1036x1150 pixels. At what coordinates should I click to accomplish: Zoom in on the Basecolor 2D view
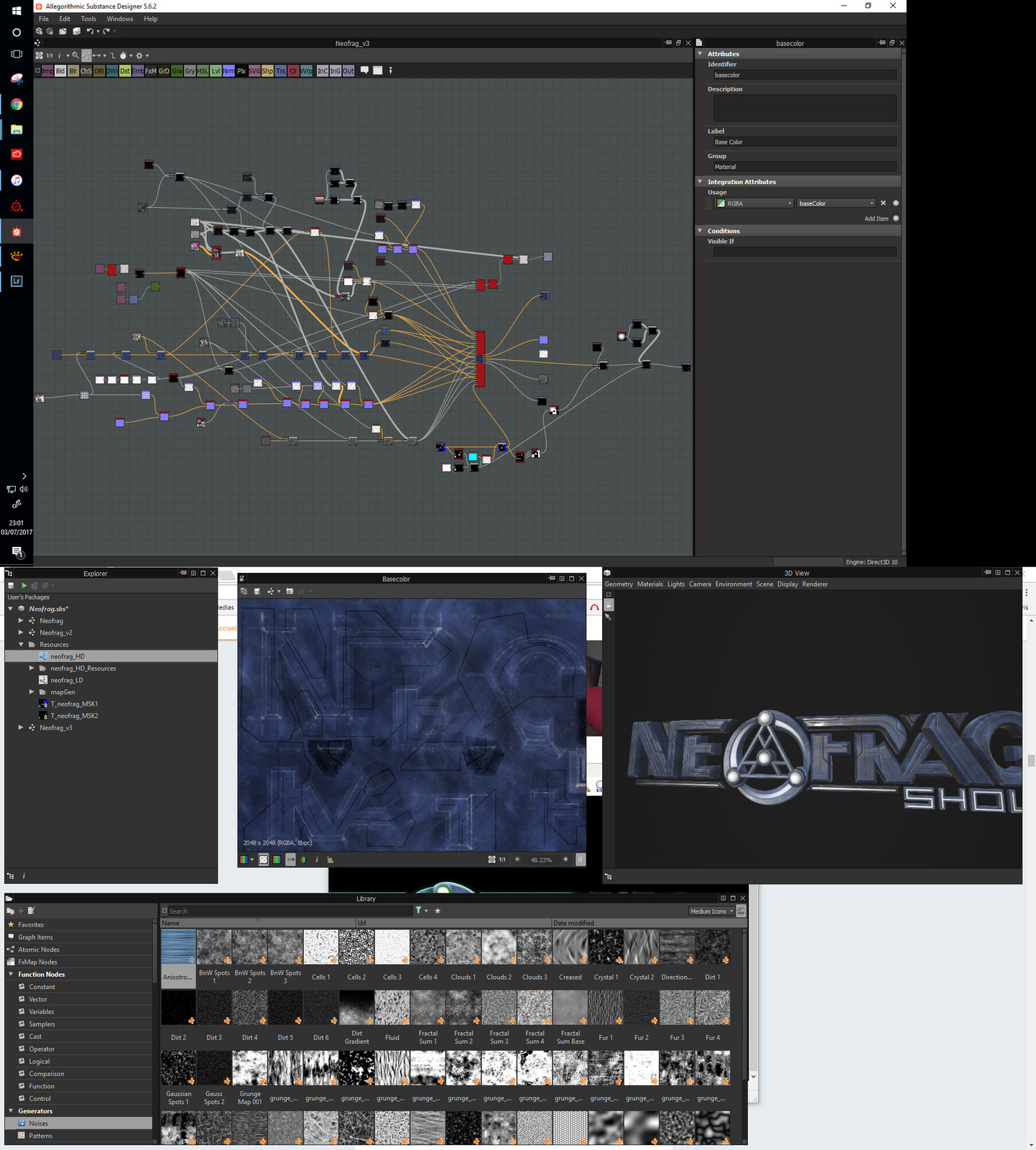coord(566,860)
